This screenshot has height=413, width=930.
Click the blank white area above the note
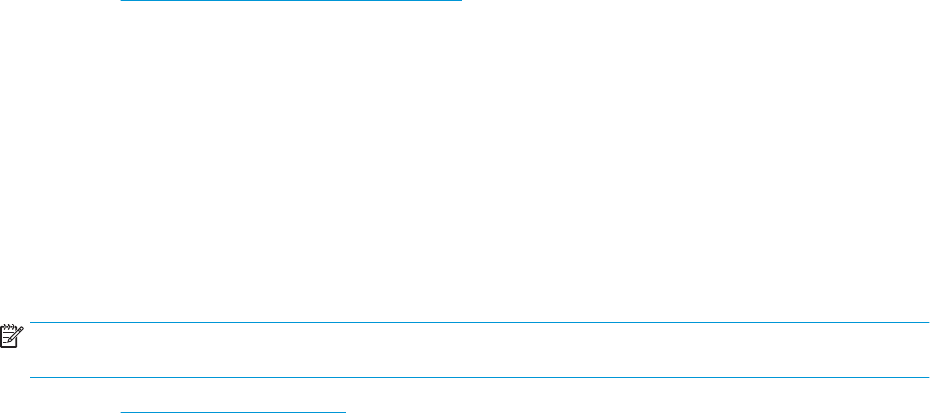[x=465, y=161]
